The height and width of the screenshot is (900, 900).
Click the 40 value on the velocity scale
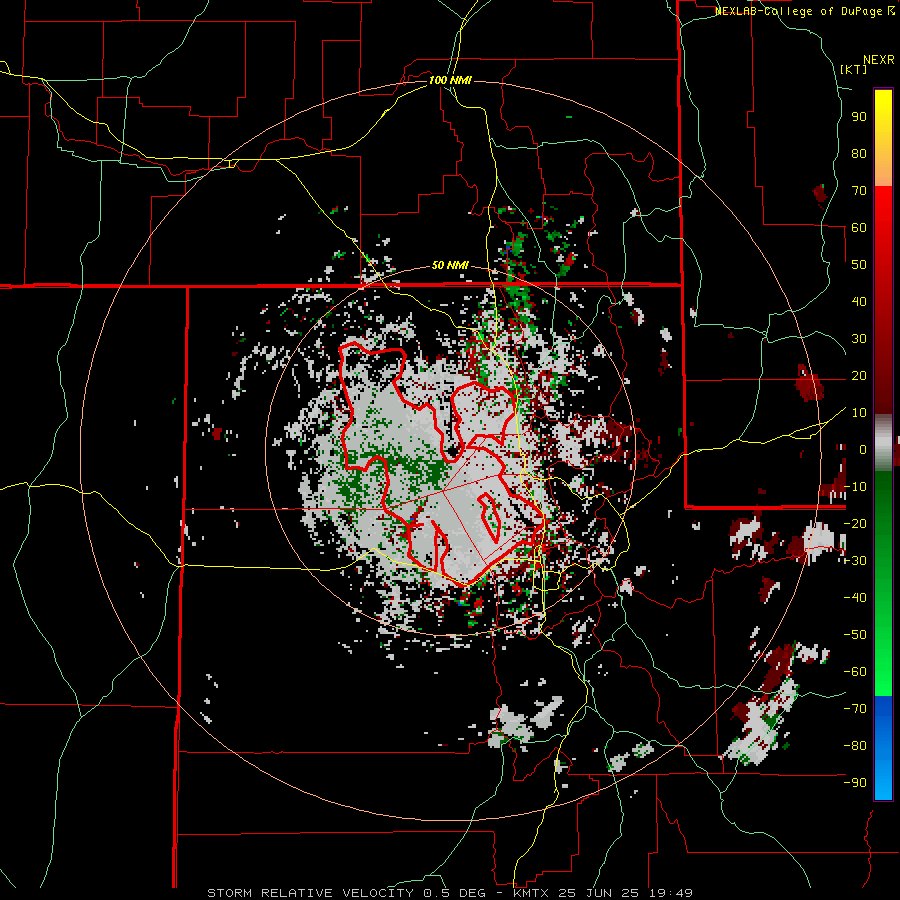point(859,301)
